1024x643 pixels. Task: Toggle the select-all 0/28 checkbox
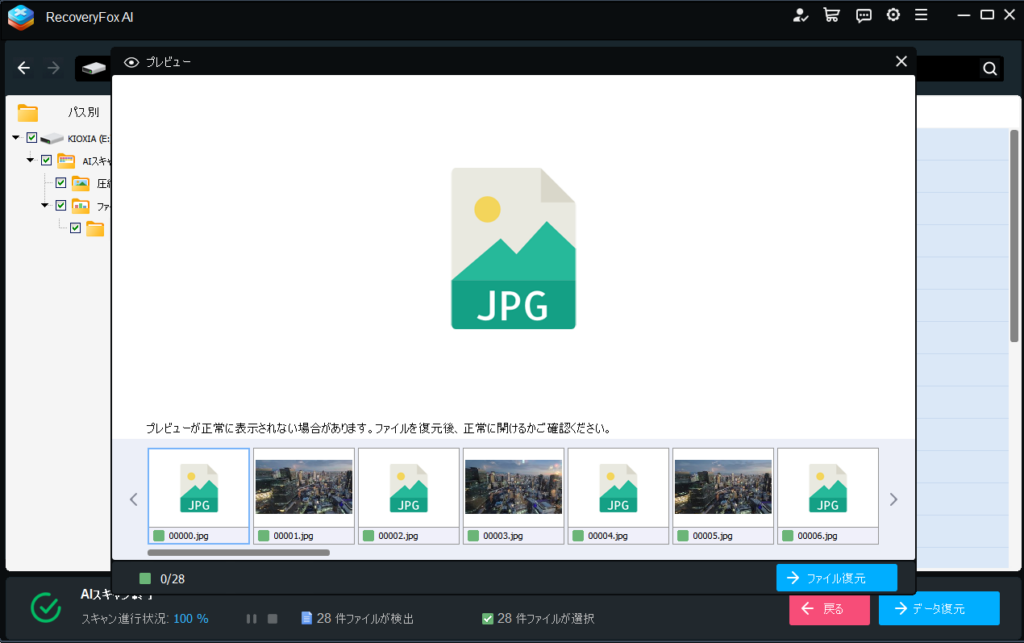click(x=145, y=579)
